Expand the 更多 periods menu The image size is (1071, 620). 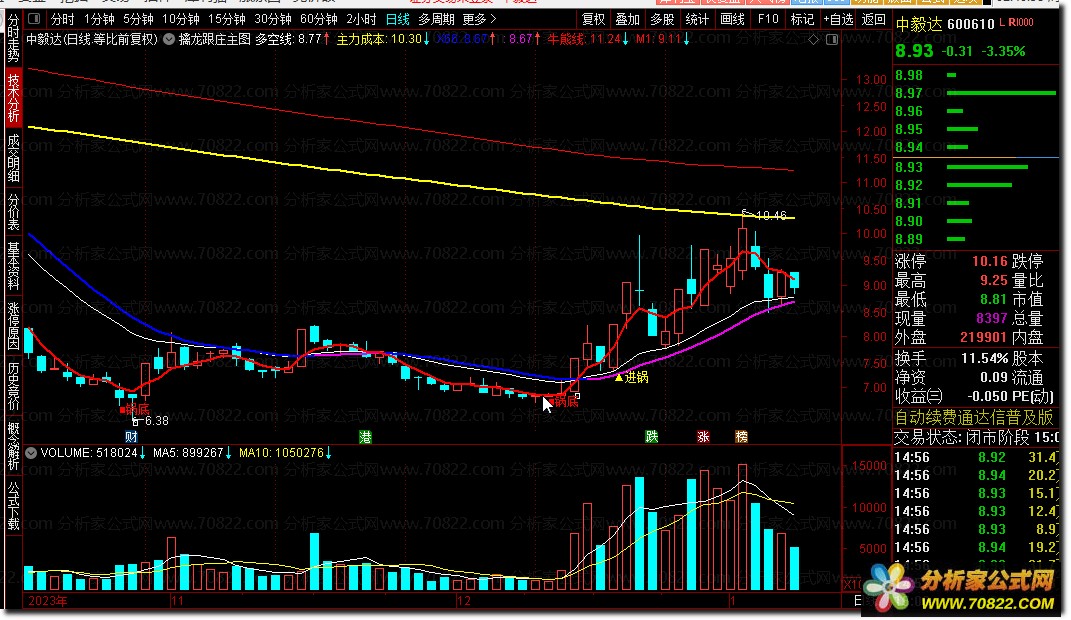479,19
